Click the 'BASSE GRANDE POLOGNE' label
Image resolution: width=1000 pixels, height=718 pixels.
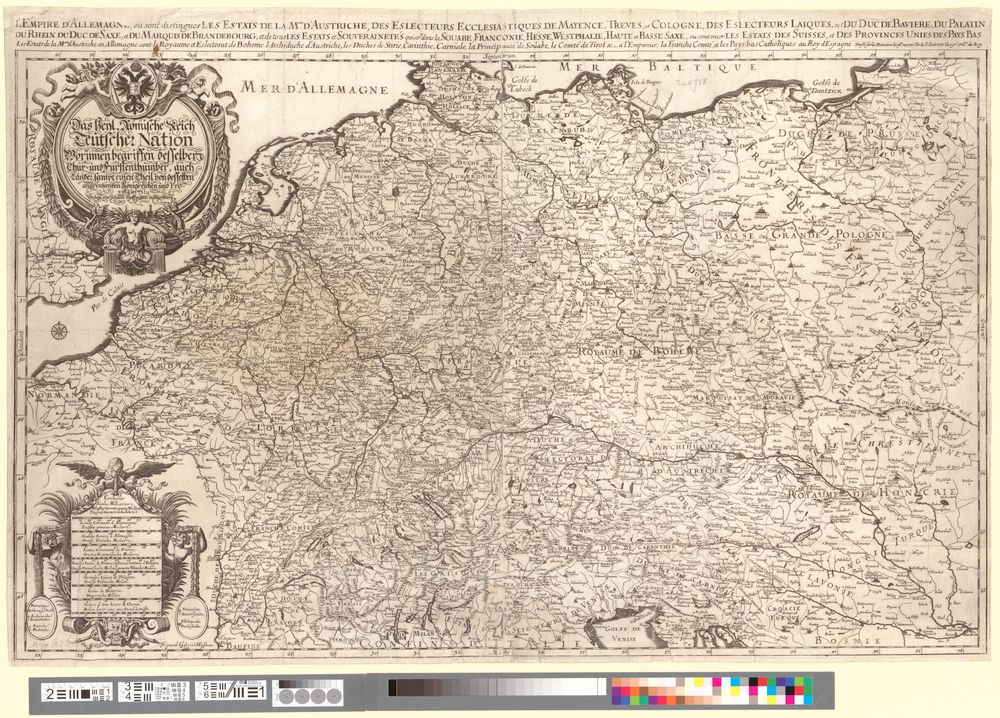click(x=801, y=235)
